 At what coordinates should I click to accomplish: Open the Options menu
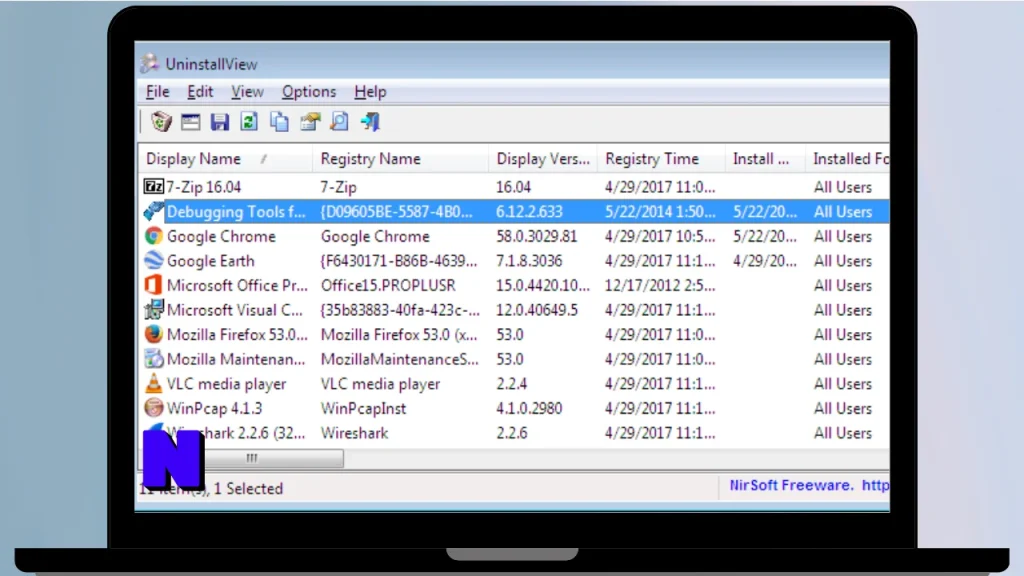tap(309, 92)
